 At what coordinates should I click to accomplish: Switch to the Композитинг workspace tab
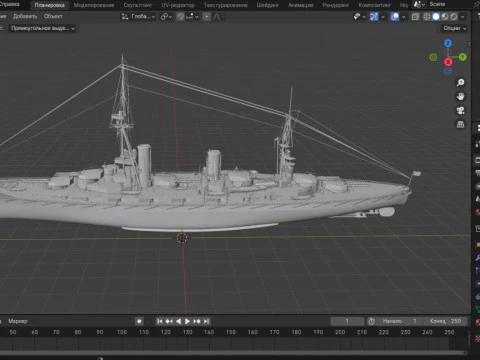pyautogui.click(x=374, y=5)
